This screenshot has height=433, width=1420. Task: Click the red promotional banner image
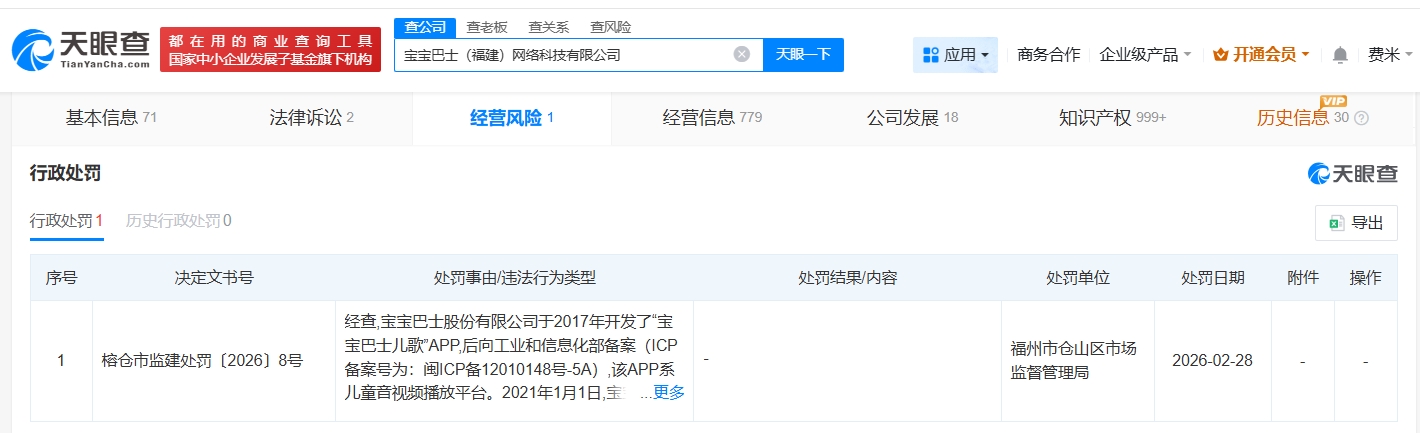(270, 50)
